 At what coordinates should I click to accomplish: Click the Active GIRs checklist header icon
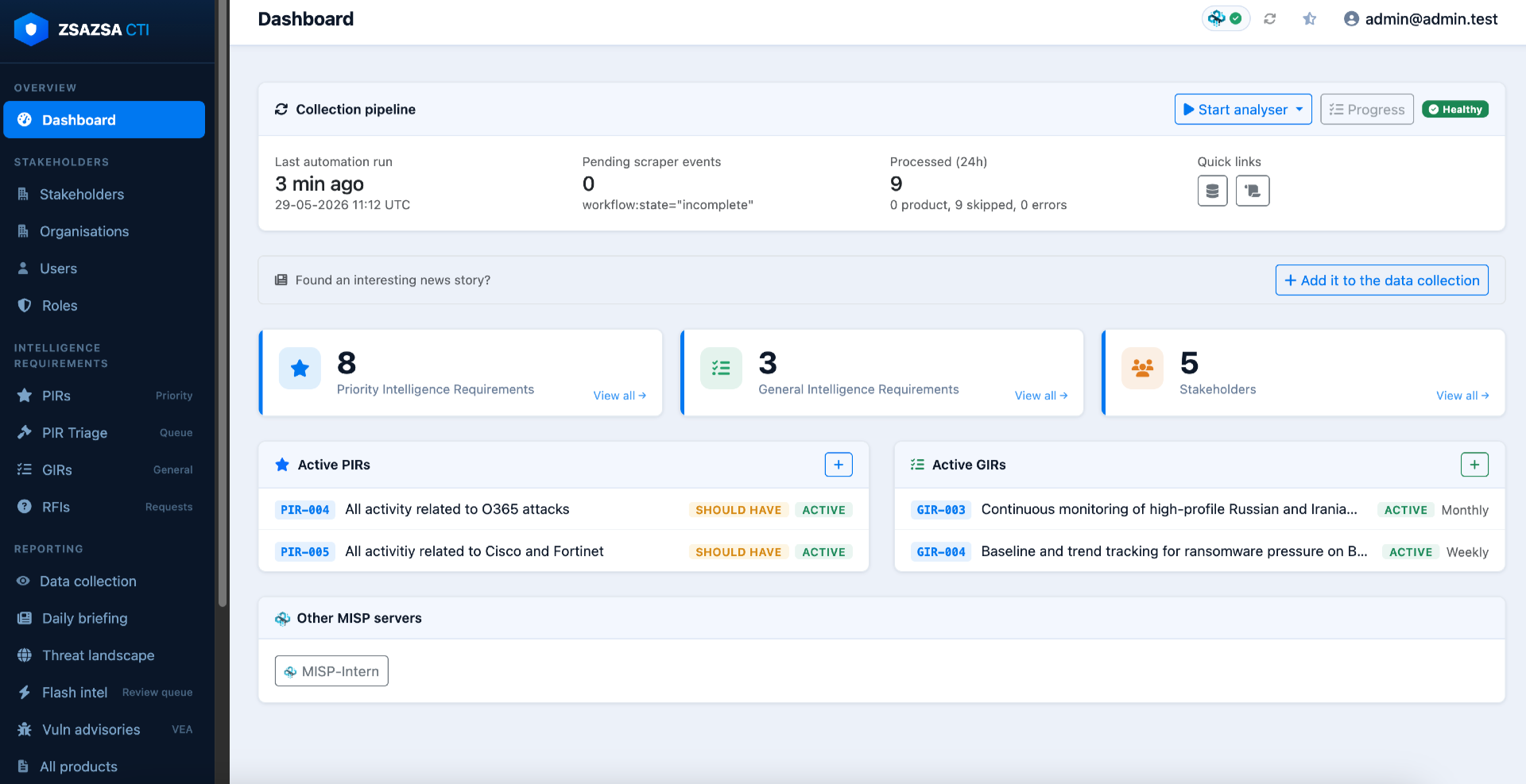click(x=917, y=465)
